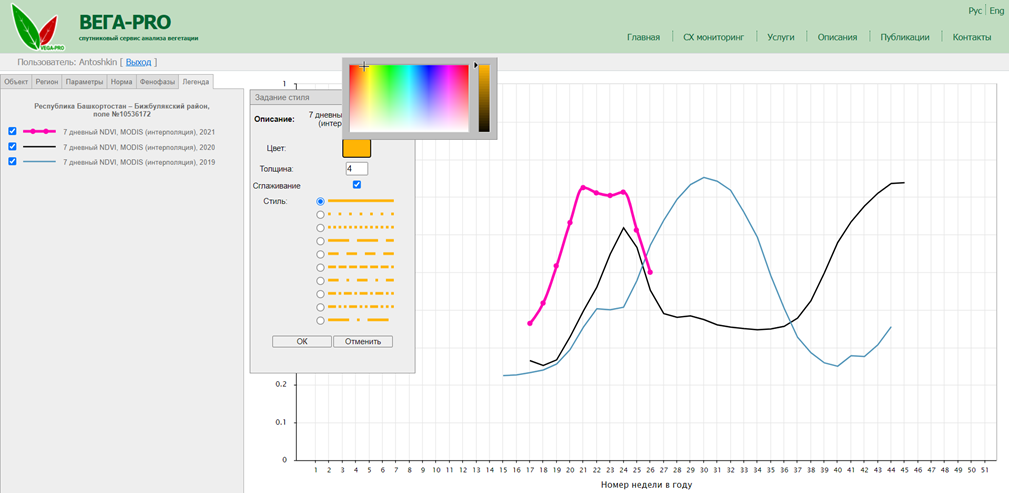
Task: Open СХ мониторинг menu item
Action: (713, 37)
